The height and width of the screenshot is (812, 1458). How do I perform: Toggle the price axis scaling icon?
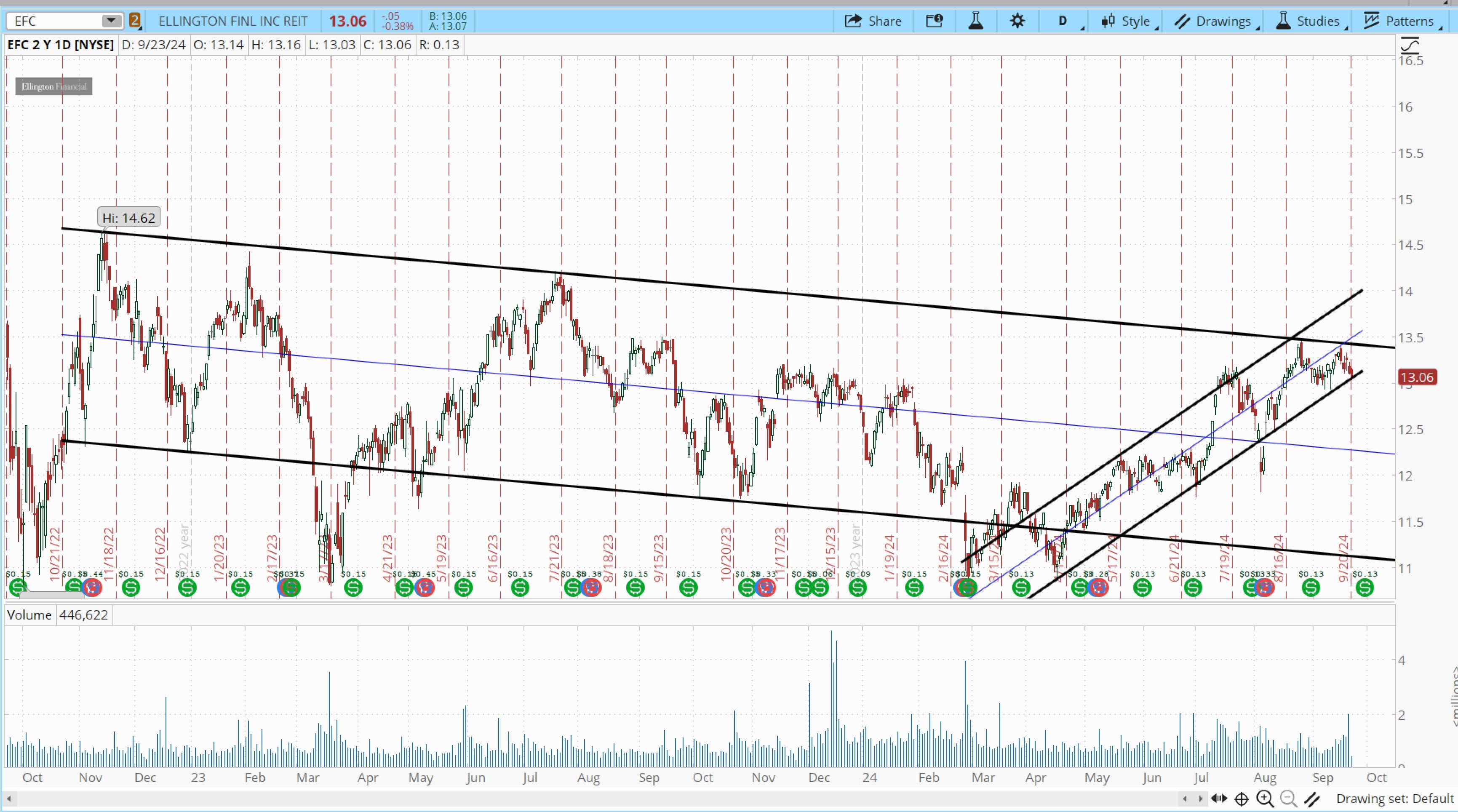click(x=1410, y=45)
